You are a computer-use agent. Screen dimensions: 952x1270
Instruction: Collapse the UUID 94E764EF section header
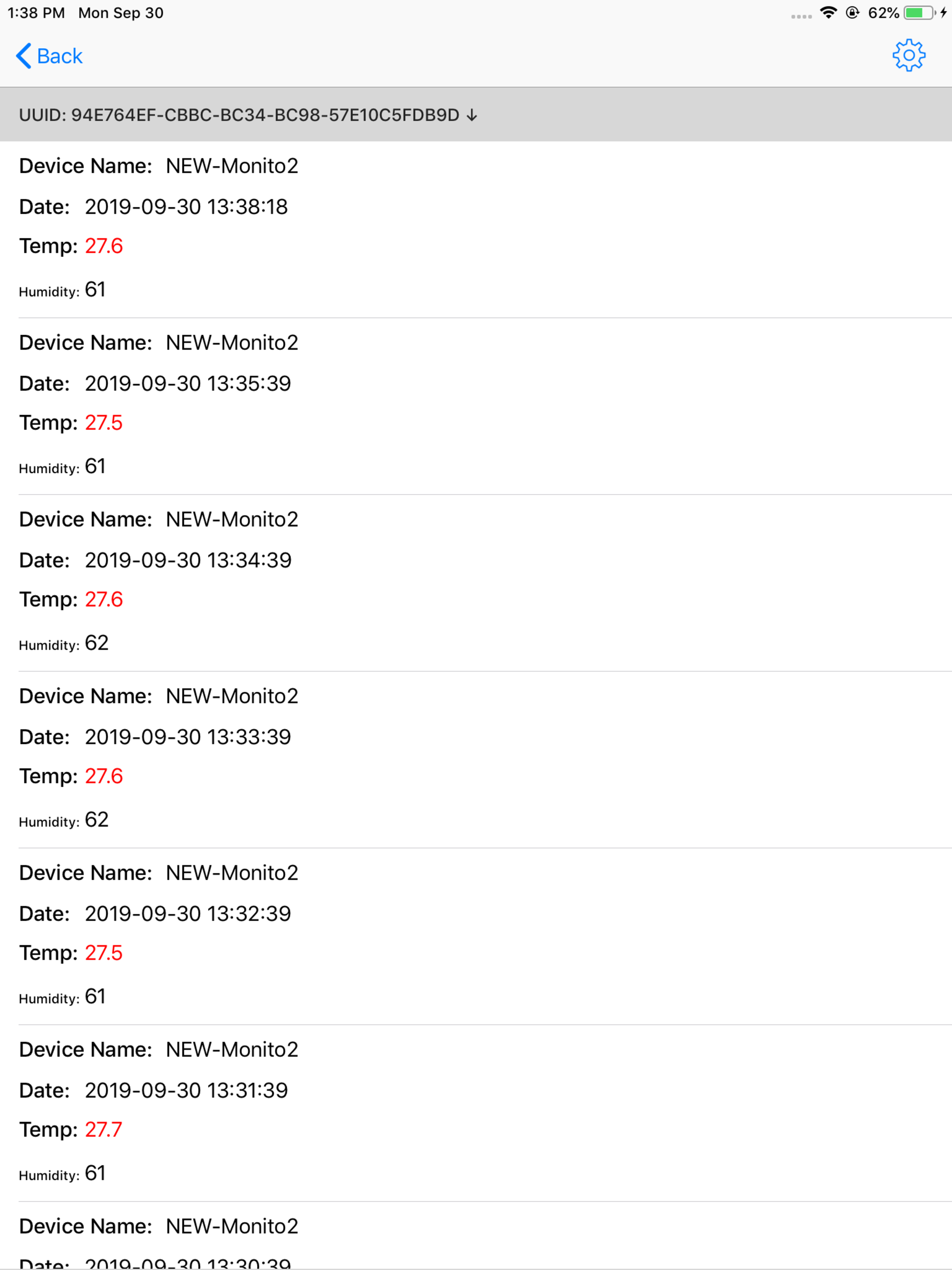[476, 115]
